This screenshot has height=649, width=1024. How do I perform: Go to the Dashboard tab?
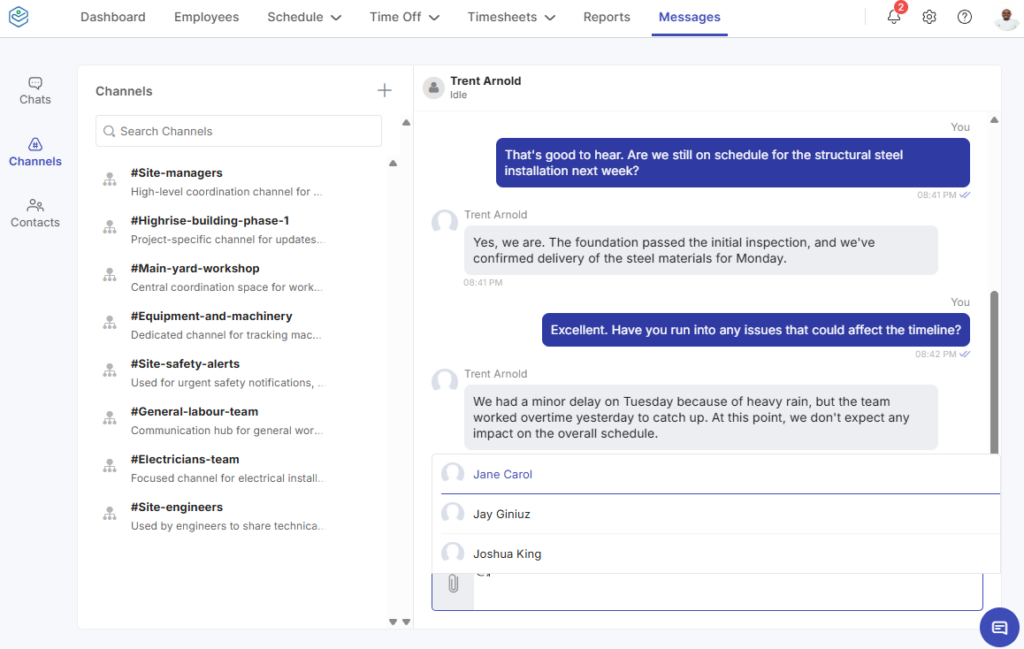[x=113, y=17]
